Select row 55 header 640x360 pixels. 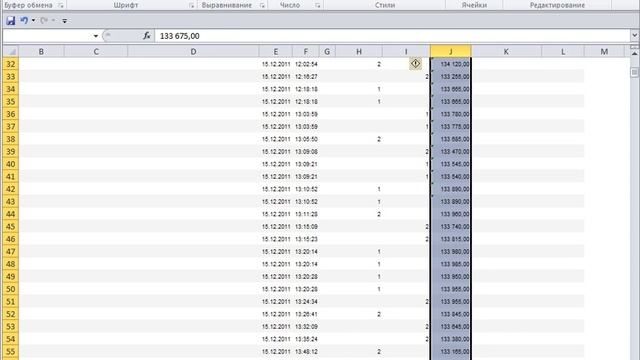(x=11, y=352)
